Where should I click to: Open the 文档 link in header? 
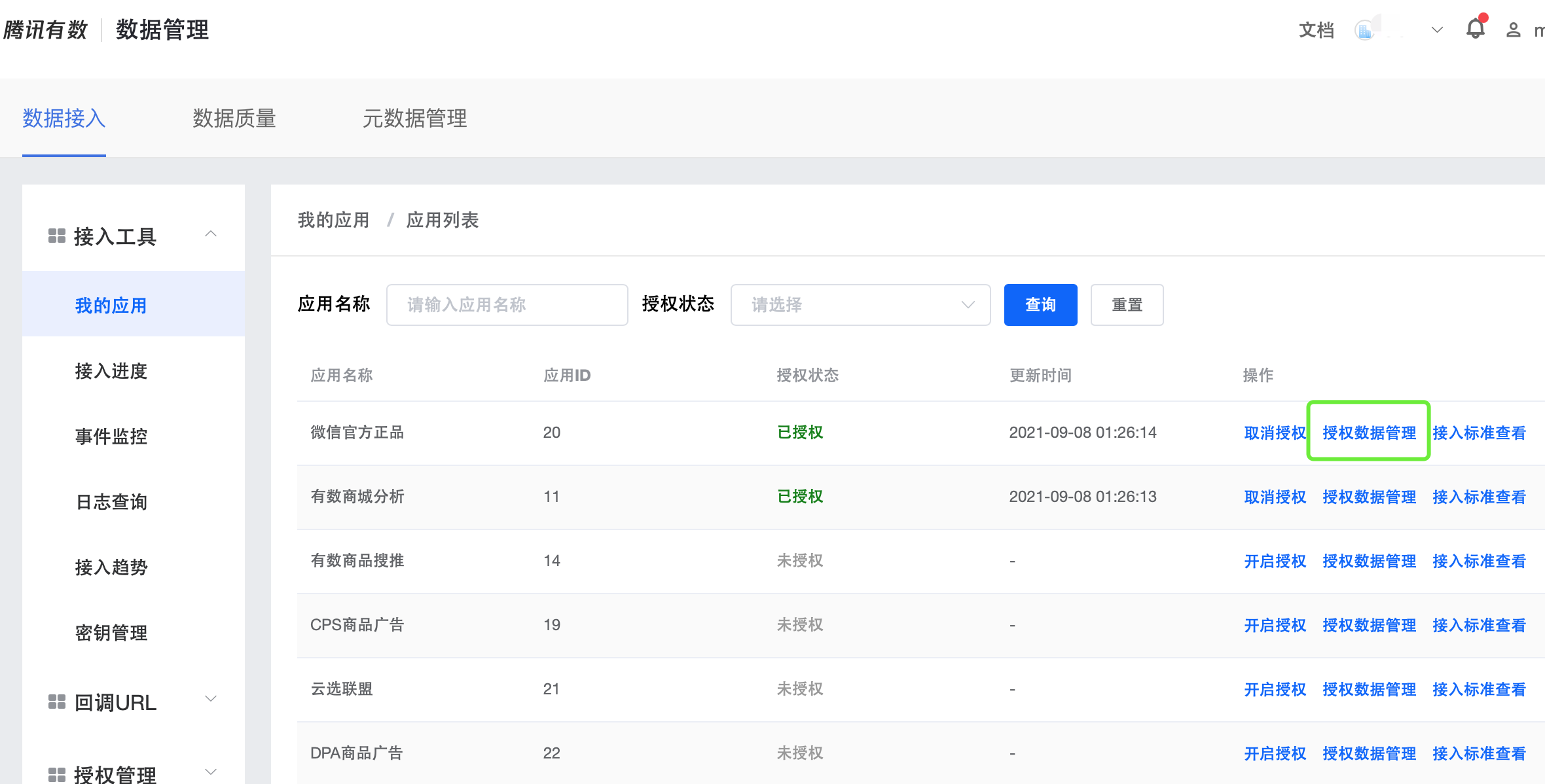point(1316,30)
